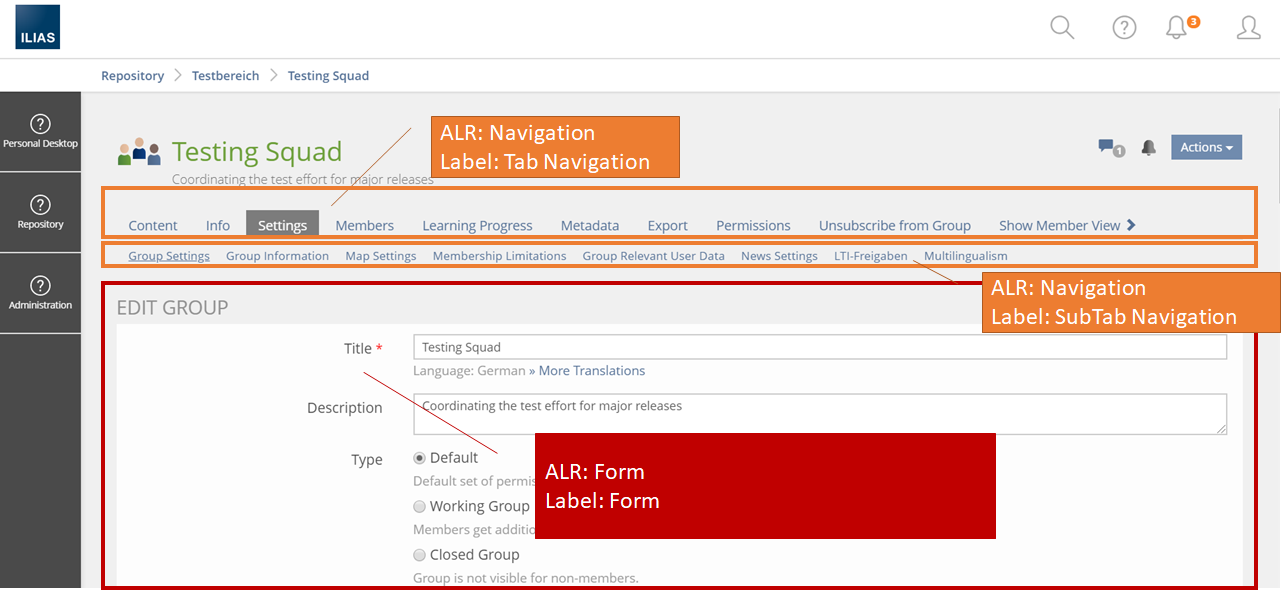Open the search magnifier icon
The width and height of the screenshot is (1281, 590).
pos(1062,28)
